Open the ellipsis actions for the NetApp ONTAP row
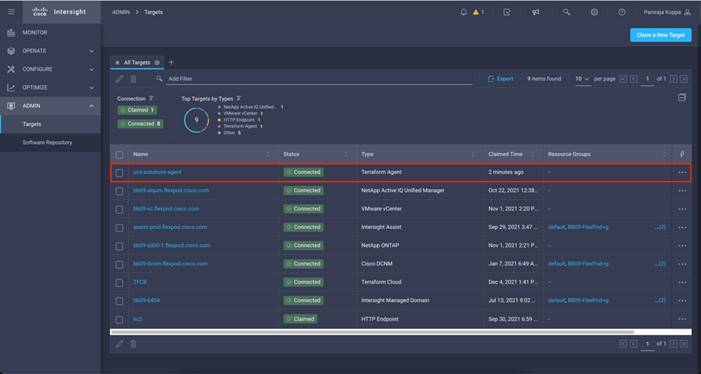701x374 pixels. [x=682, y=246]
